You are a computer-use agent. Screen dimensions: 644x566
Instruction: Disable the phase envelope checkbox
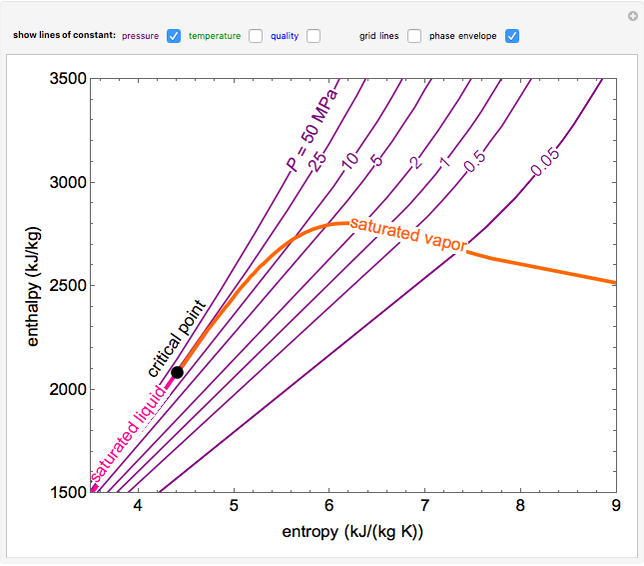point(512,36)
